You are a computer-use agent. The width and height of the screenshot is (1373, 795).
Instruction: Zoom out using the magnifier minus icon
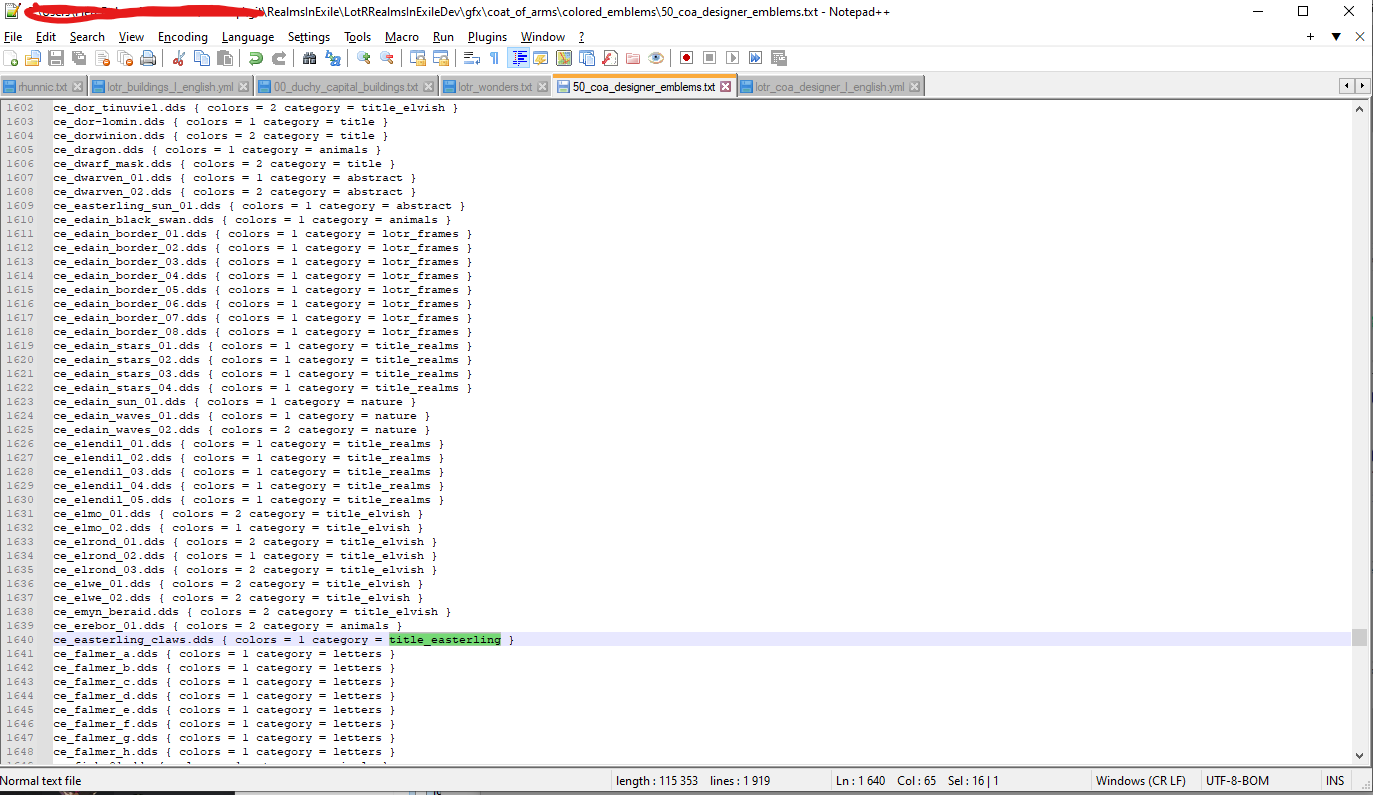386,58
